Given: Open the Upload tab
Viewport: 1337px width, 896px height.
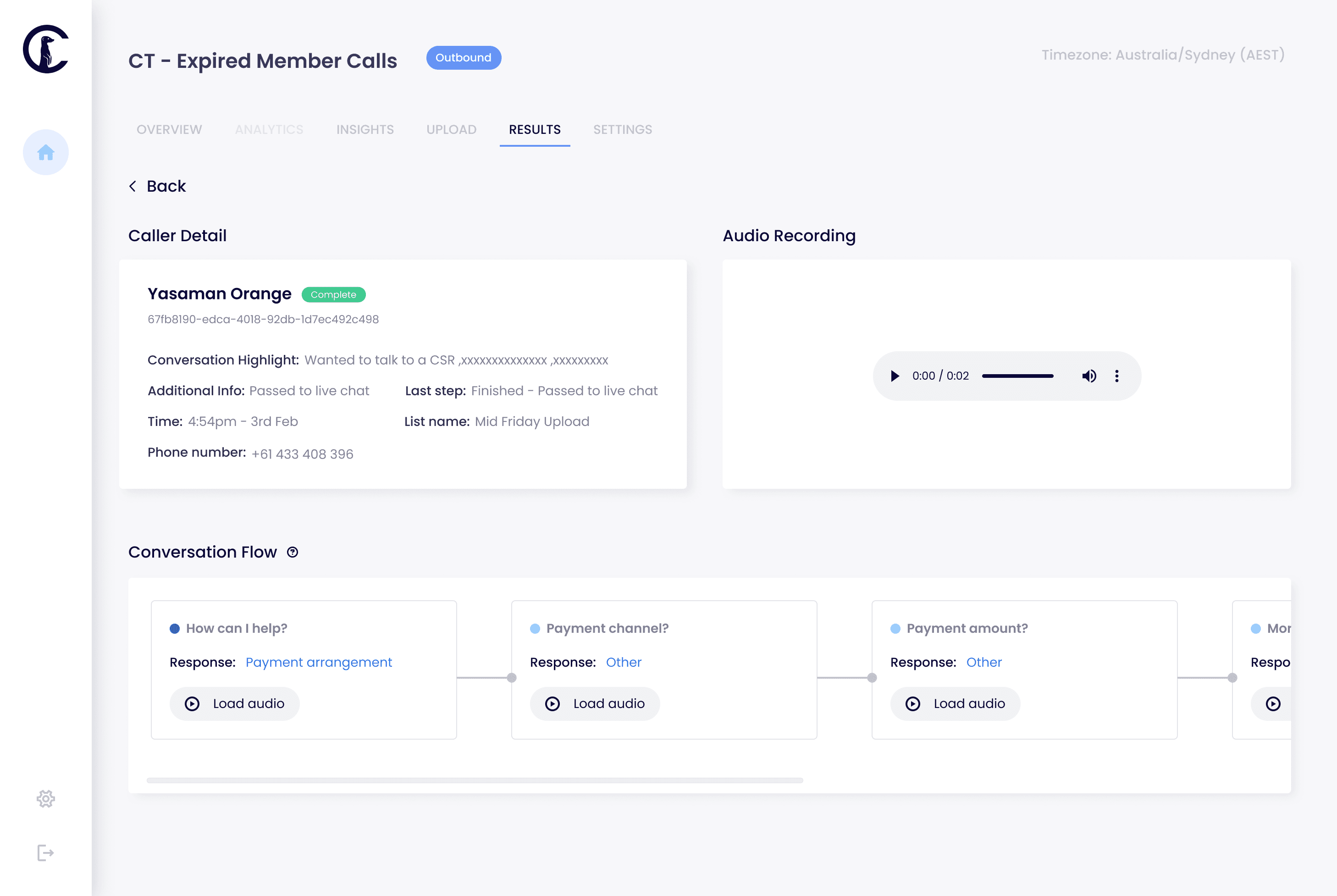Looking at the screenshot, I should coord(451,130).
